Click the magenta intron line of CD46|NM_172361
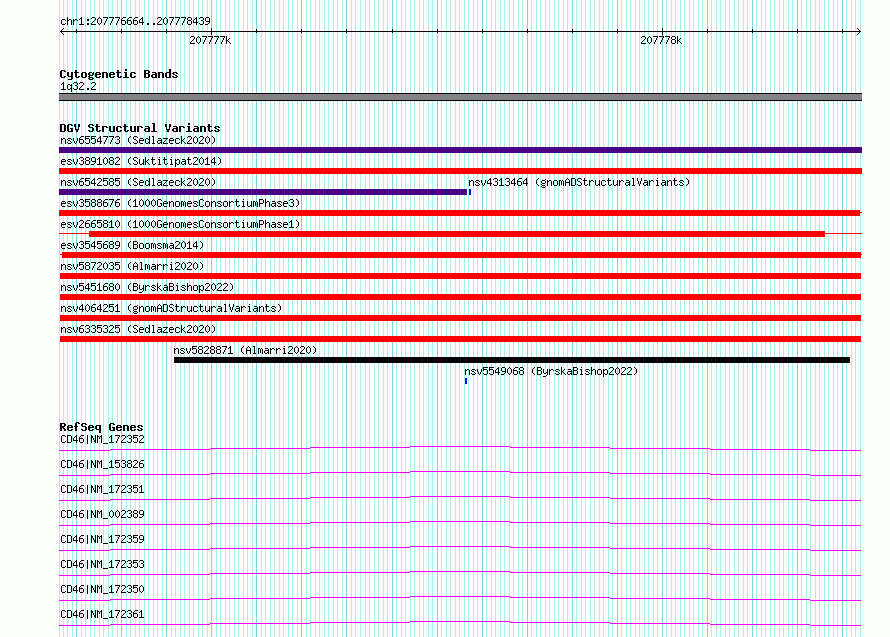The height and width of the screenshot is (637, 890). coord(460,623)
